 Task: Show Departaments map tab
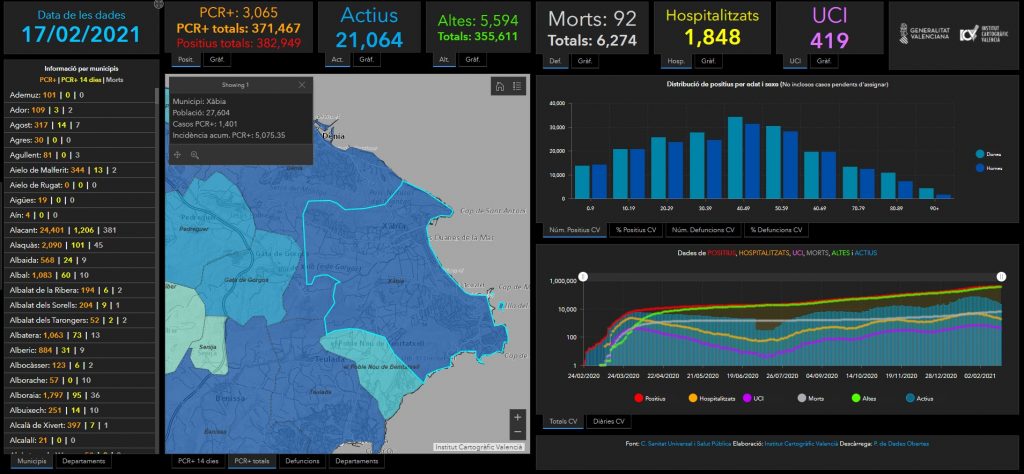click(355, 461)
